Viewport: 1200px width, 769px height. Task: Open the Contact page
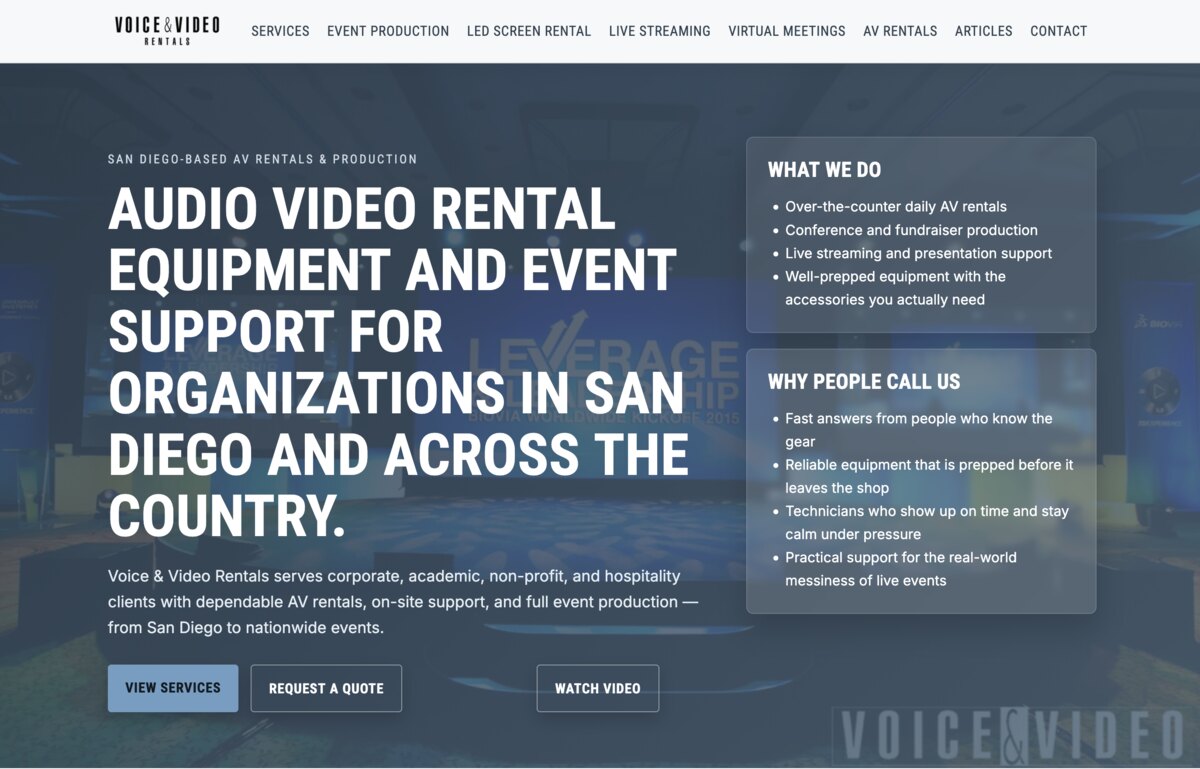(1058, 31)
